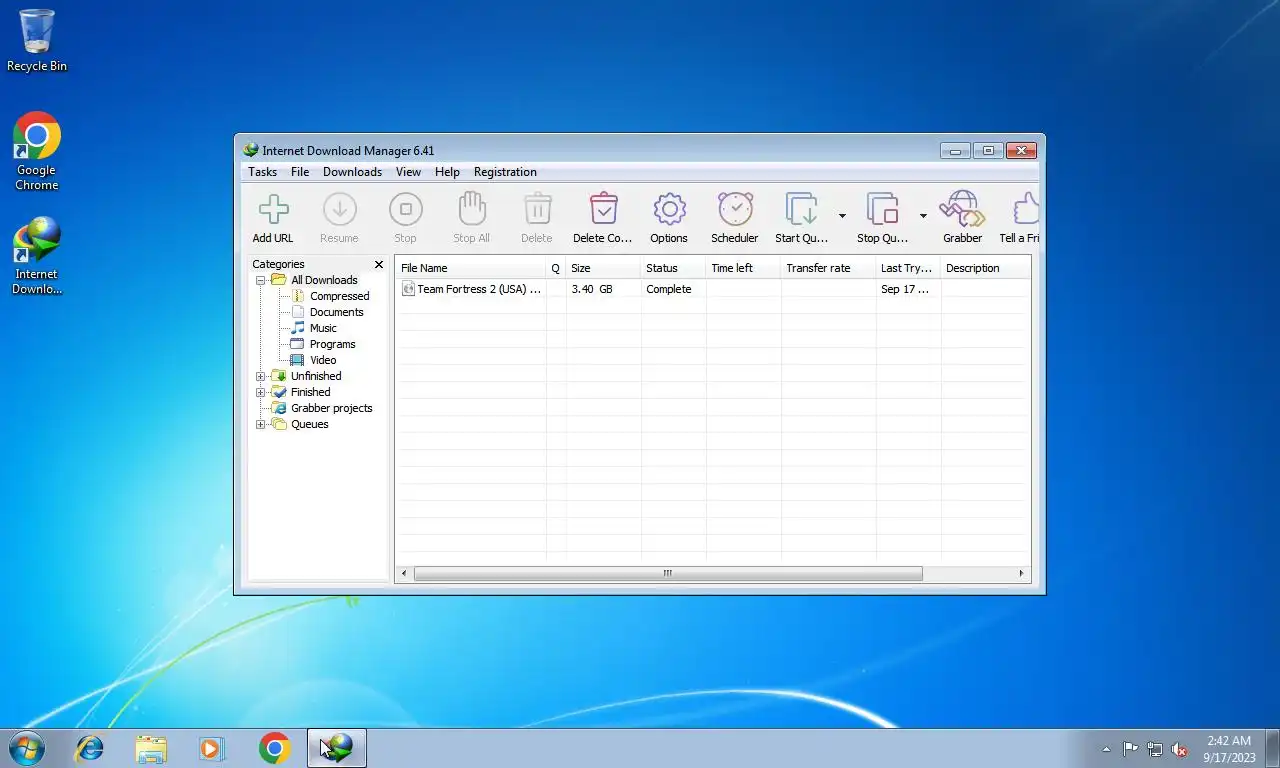Click the muted volume tray icon
Screen dimensions: 1280x768
point(1180,749)
